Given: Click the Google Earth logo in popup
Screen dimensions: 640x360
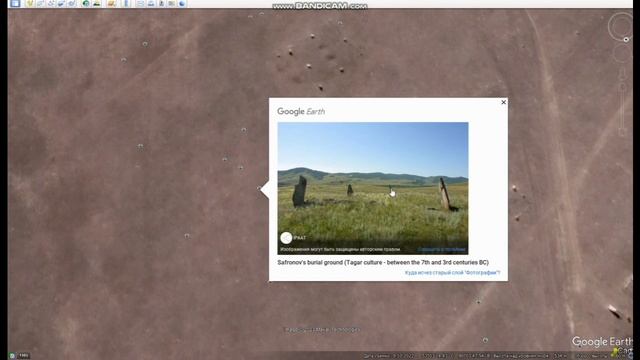Looking at the screenshot, I should point(301,111).
